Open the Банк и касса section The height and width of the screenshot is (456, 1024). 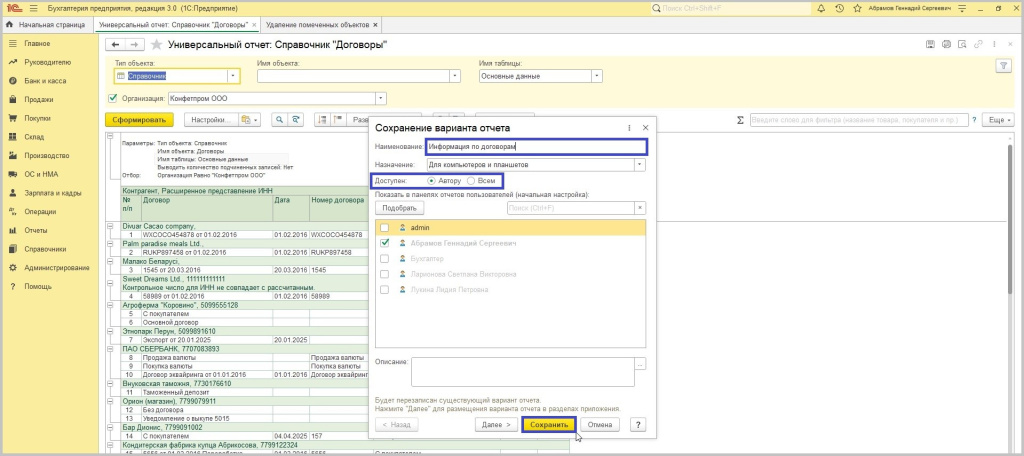[x=45, y=79]
